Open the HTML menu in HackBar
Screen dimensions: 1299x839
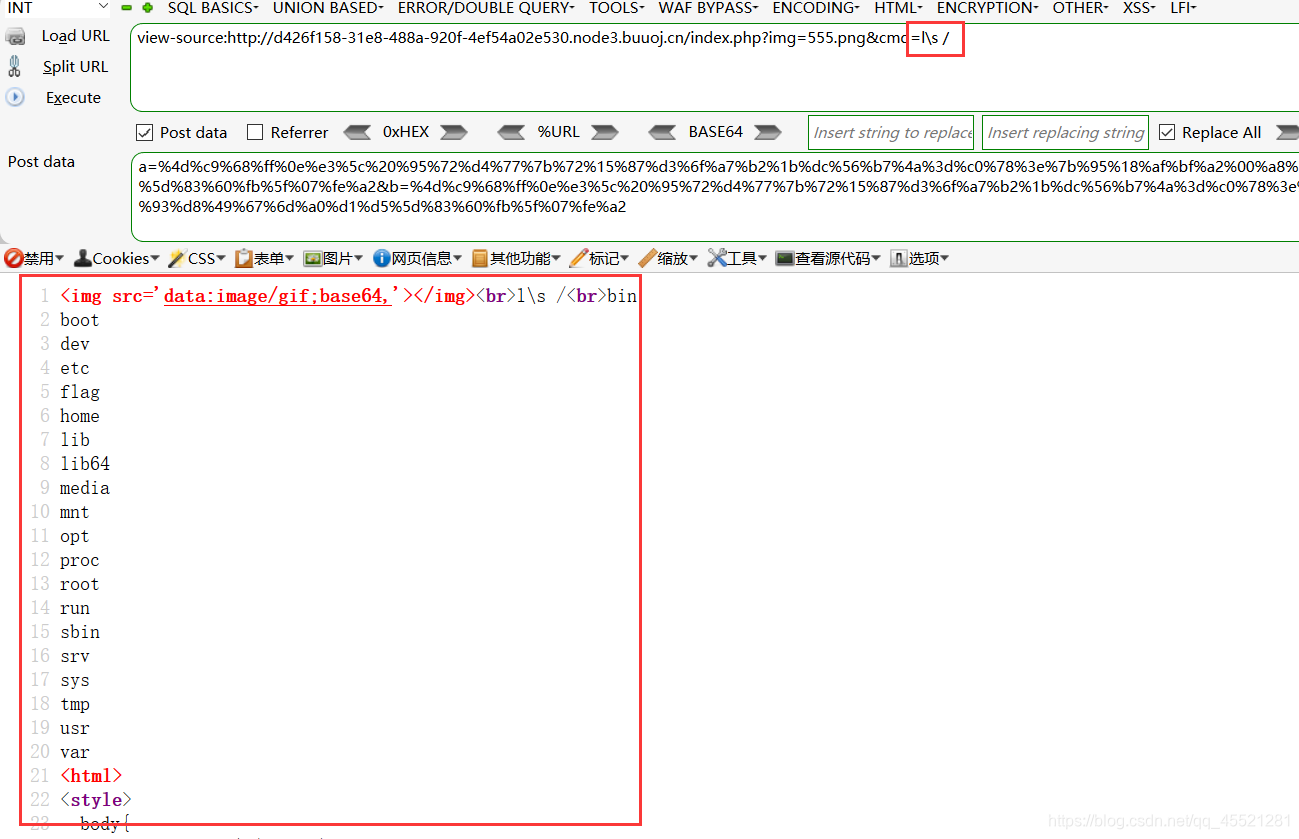pyautogui.click(x=899, y=8)
